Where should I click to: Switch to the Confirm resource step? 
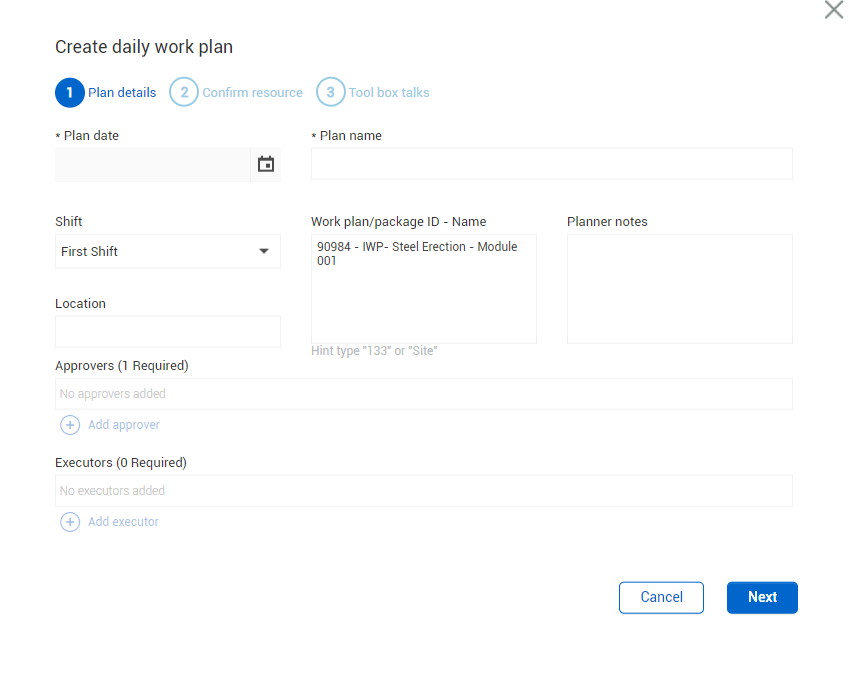point(252,93)
